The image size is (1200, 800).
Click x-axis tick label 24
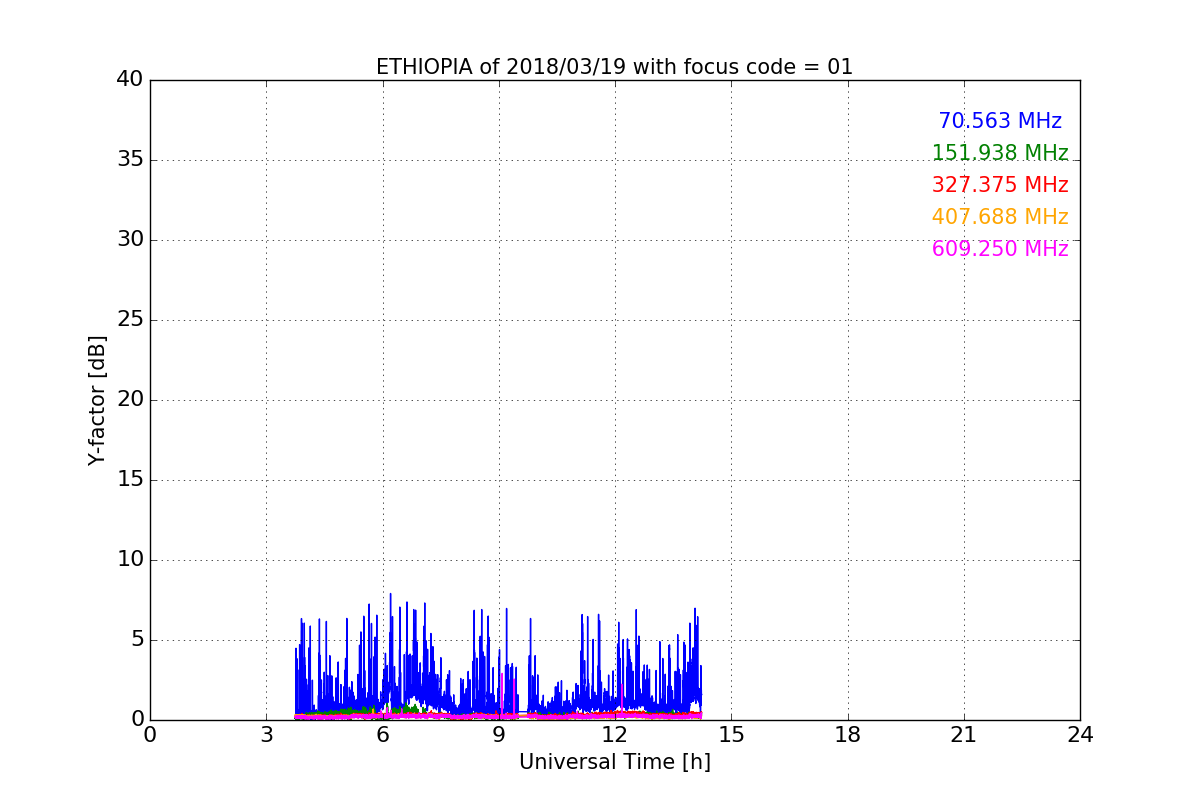pos(1080,735)
